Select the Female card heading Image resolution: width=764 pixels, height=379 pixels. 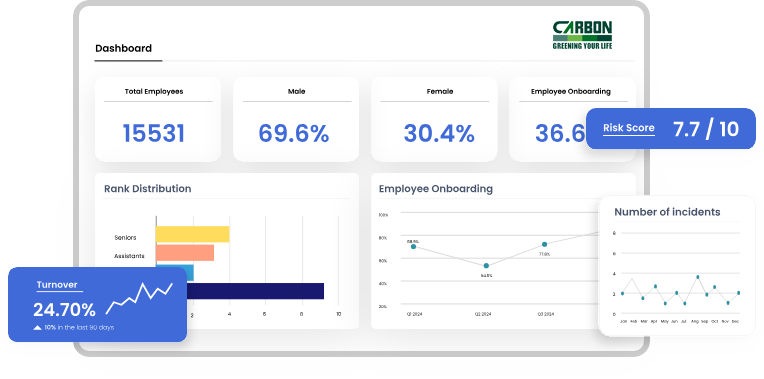tap(440, 91)
